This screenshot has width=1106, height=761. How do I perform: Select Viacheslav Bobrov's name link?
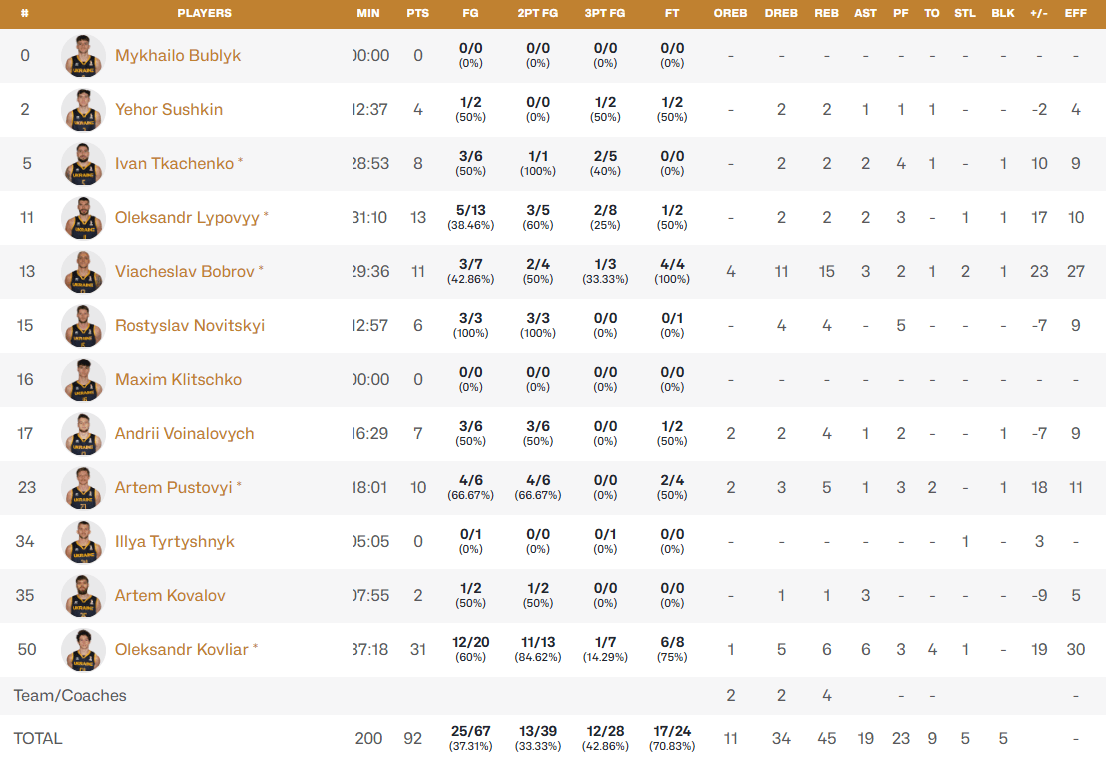point(184,272)
